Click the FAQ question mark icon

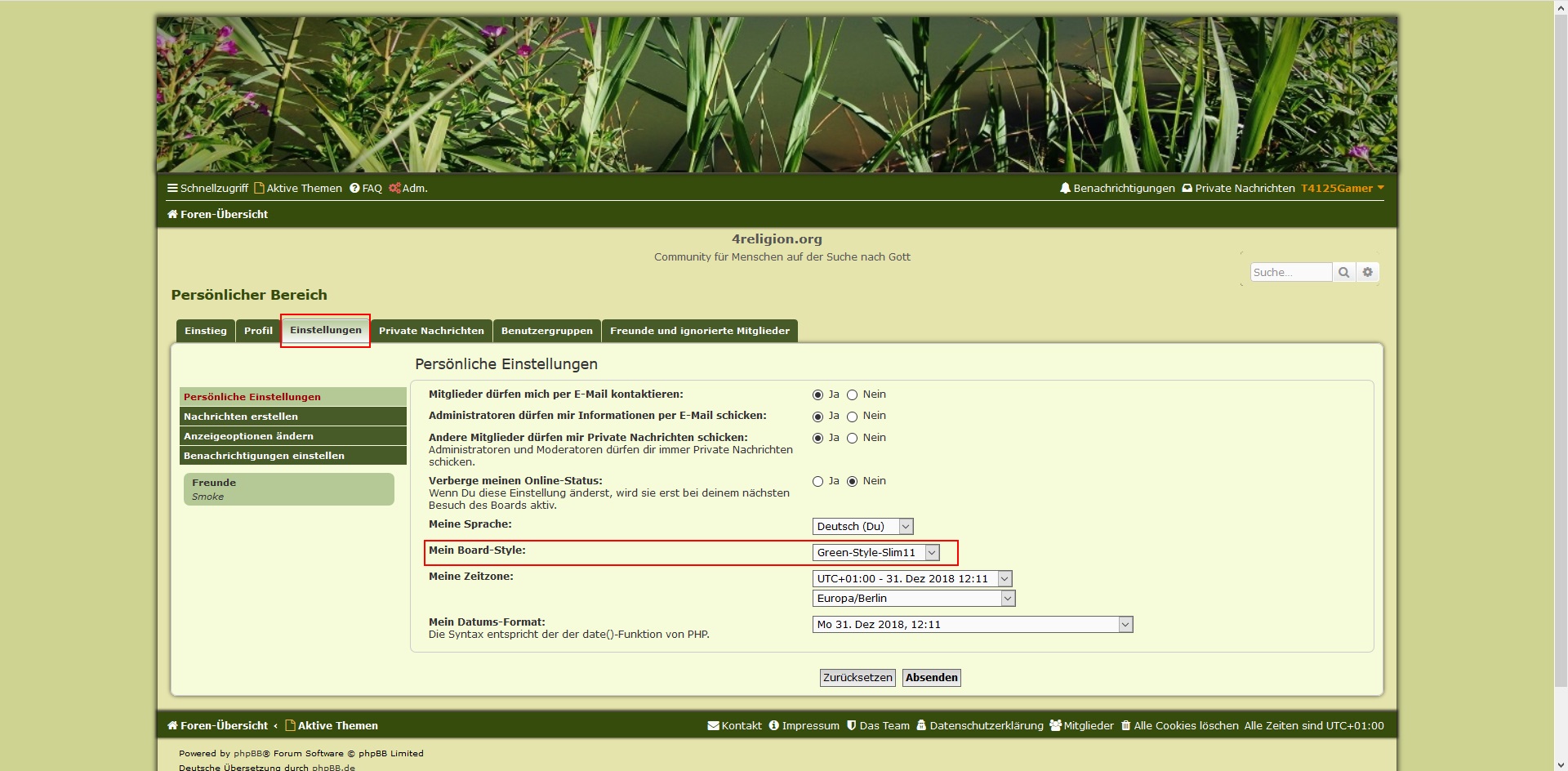(354, 189)
